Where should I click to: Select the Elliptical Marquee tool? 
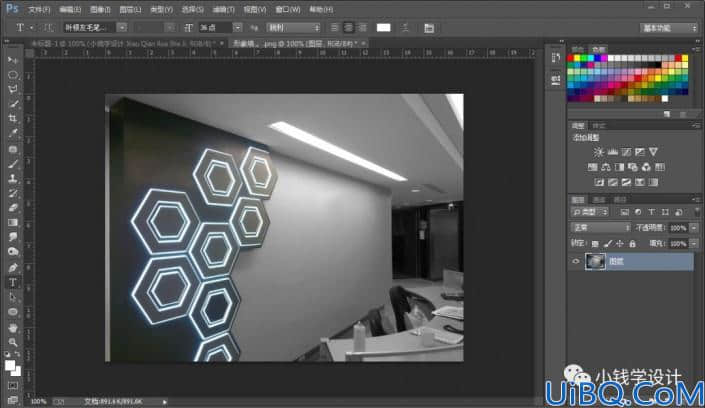click(x=13, y=75)
